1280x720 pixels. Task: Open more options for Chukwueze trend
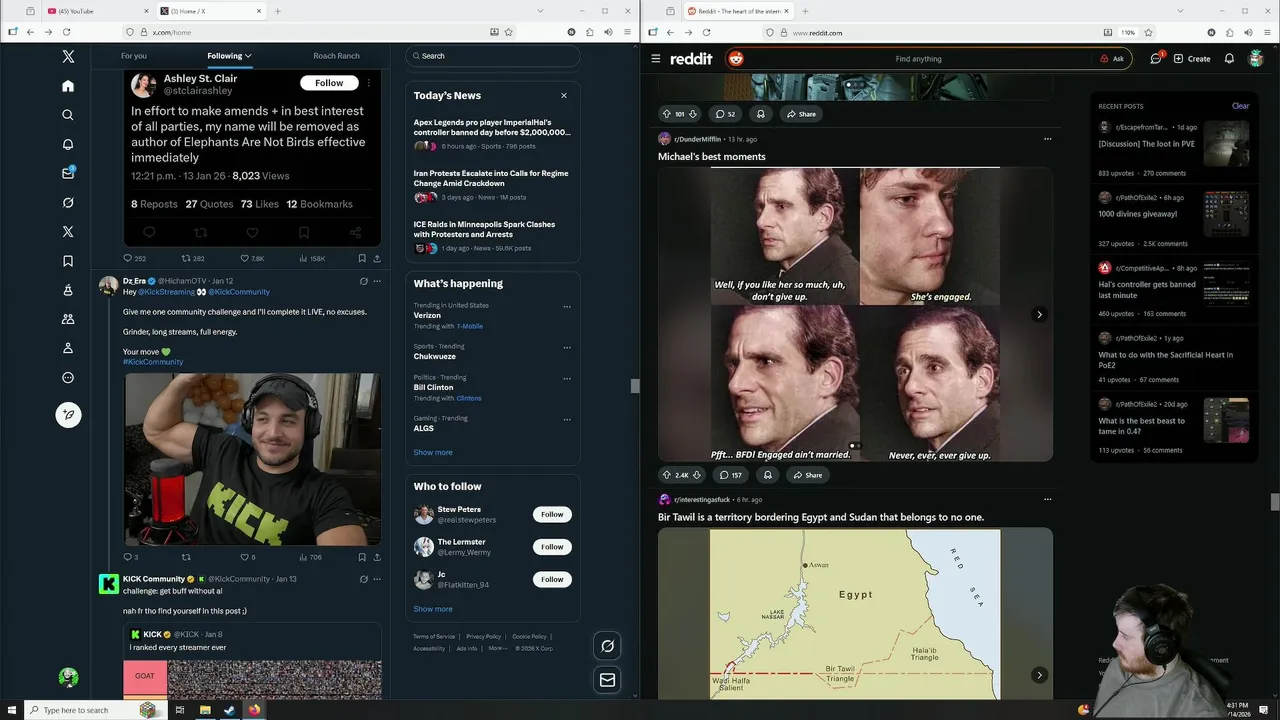tap(567, 347)
